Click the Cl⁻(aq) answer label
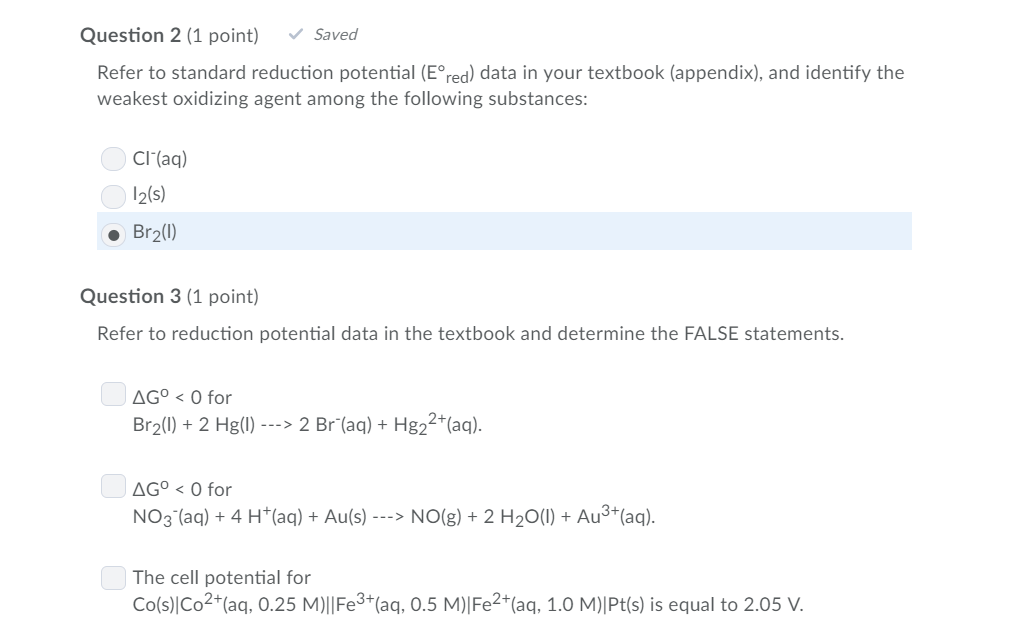Screen dimensions: 1021x630 coord(160,158)
